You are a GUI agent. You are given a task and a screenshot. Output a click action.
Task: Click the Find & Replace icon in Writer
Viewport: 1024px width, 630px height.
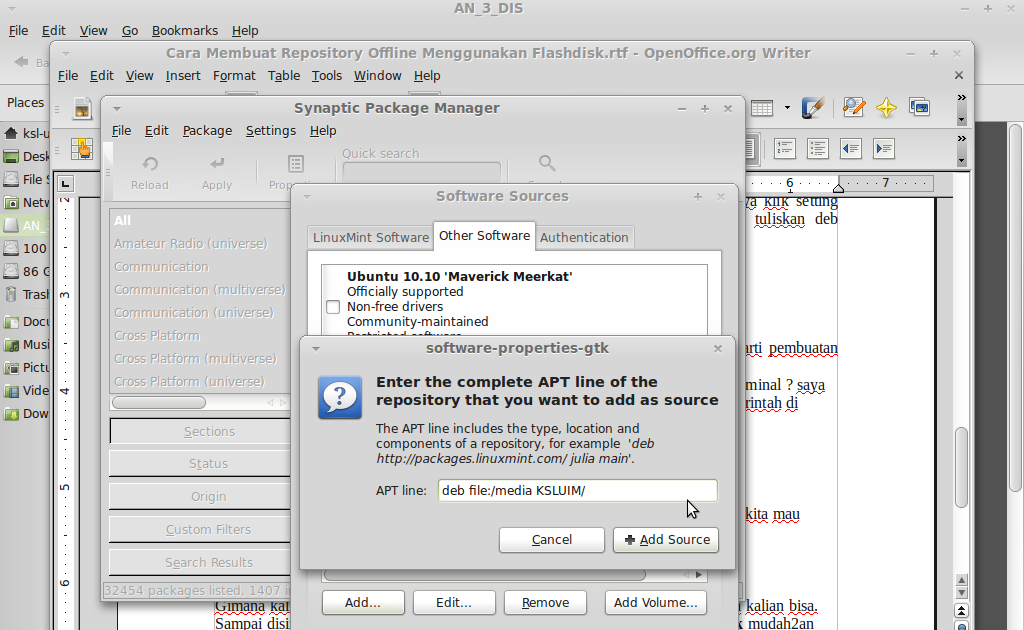(854, 107)
